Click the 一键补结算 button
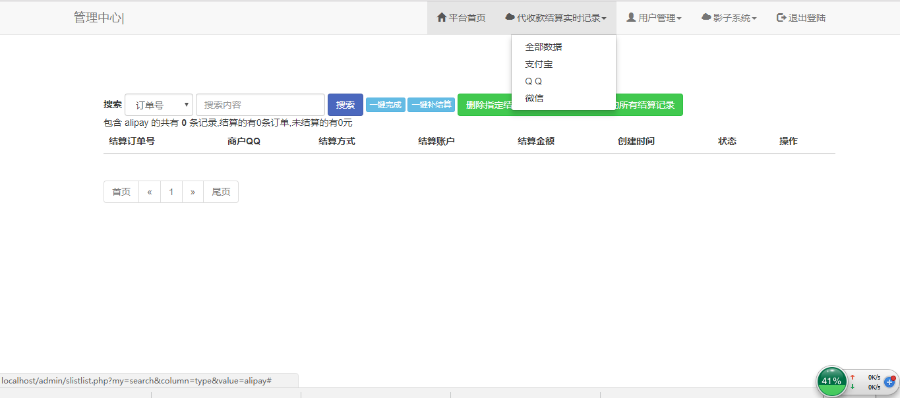 click(x=431, y=105)
